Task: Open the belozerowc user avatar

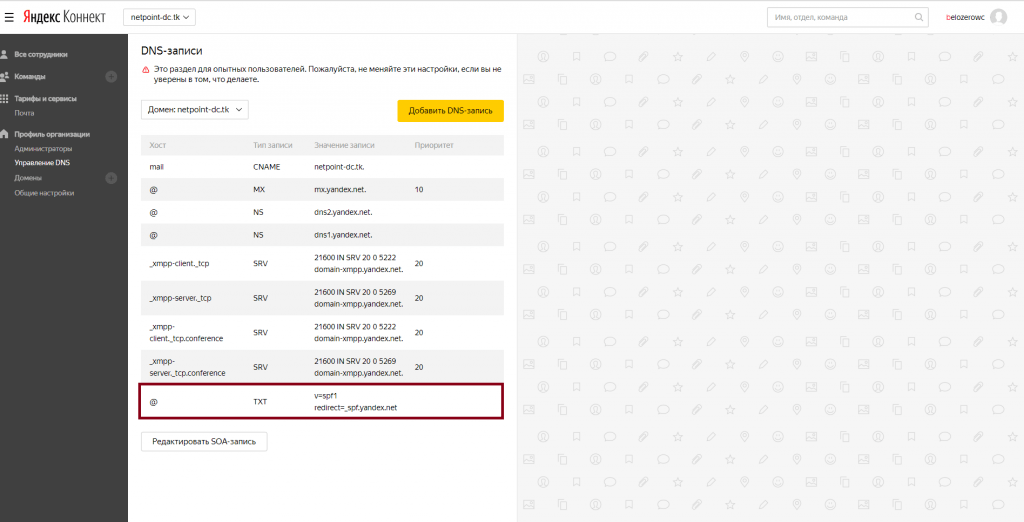Action: (x=998, y=17)
